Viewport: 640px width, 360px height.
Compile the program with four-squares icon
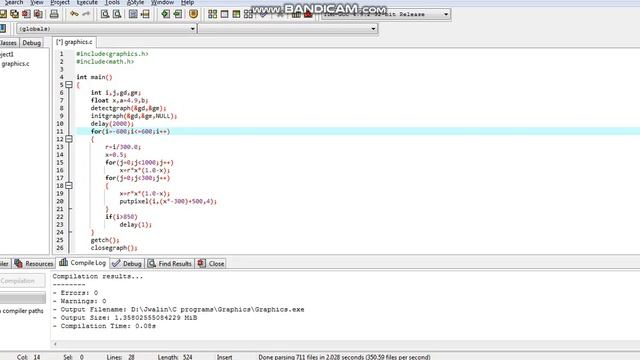click(x=212, y=14)
